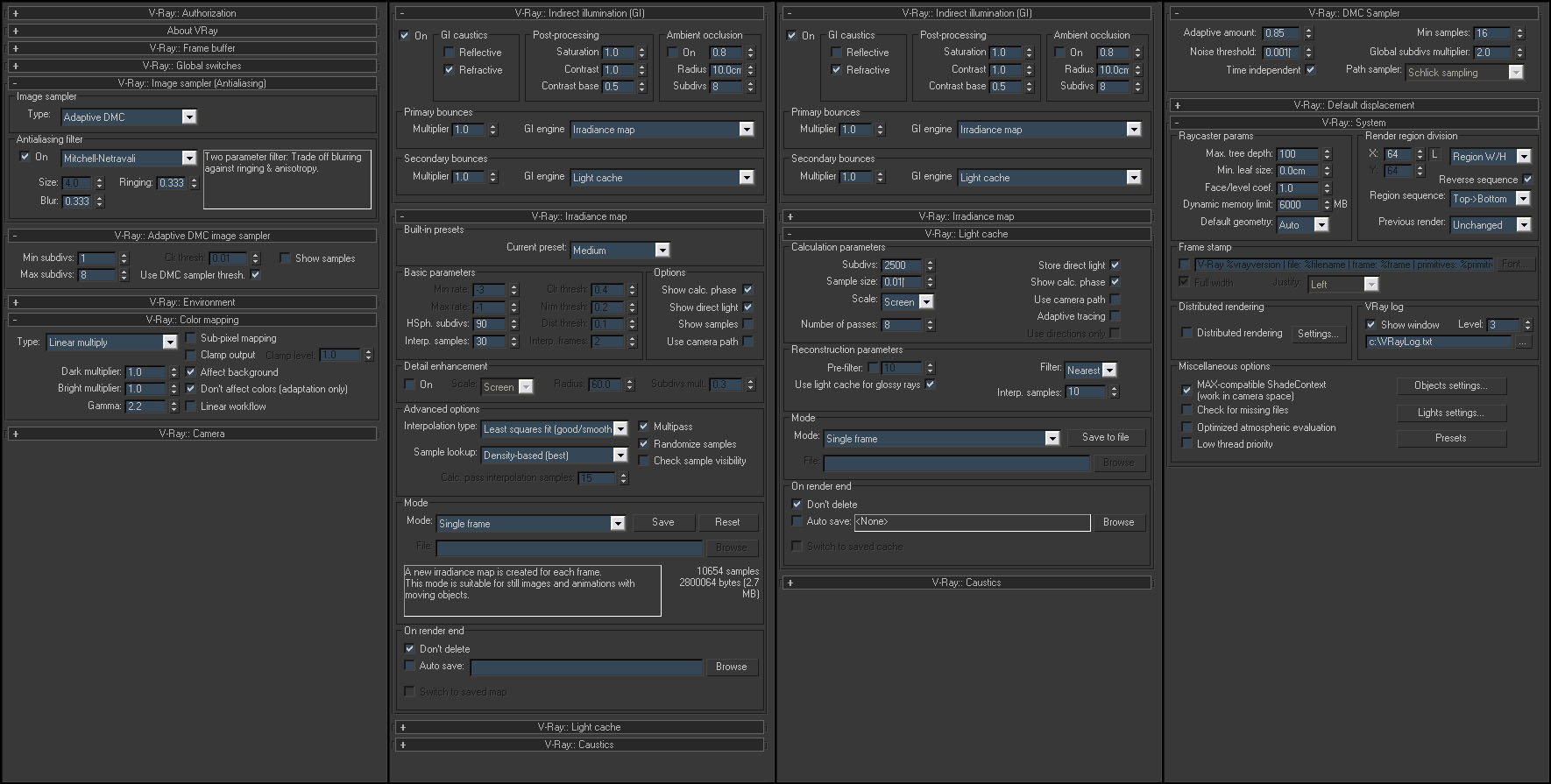Toggle Use light cache for glossy rays

pos(930,385)
